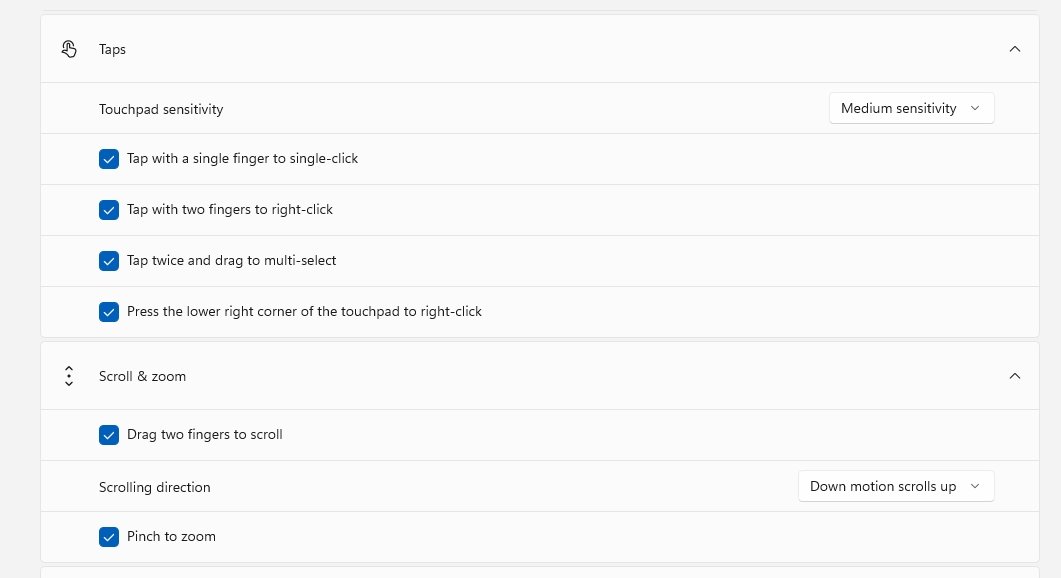1061x578 pixels.
Task: Click the scrolling direction dropdown arrow
Action: [974, 486]
